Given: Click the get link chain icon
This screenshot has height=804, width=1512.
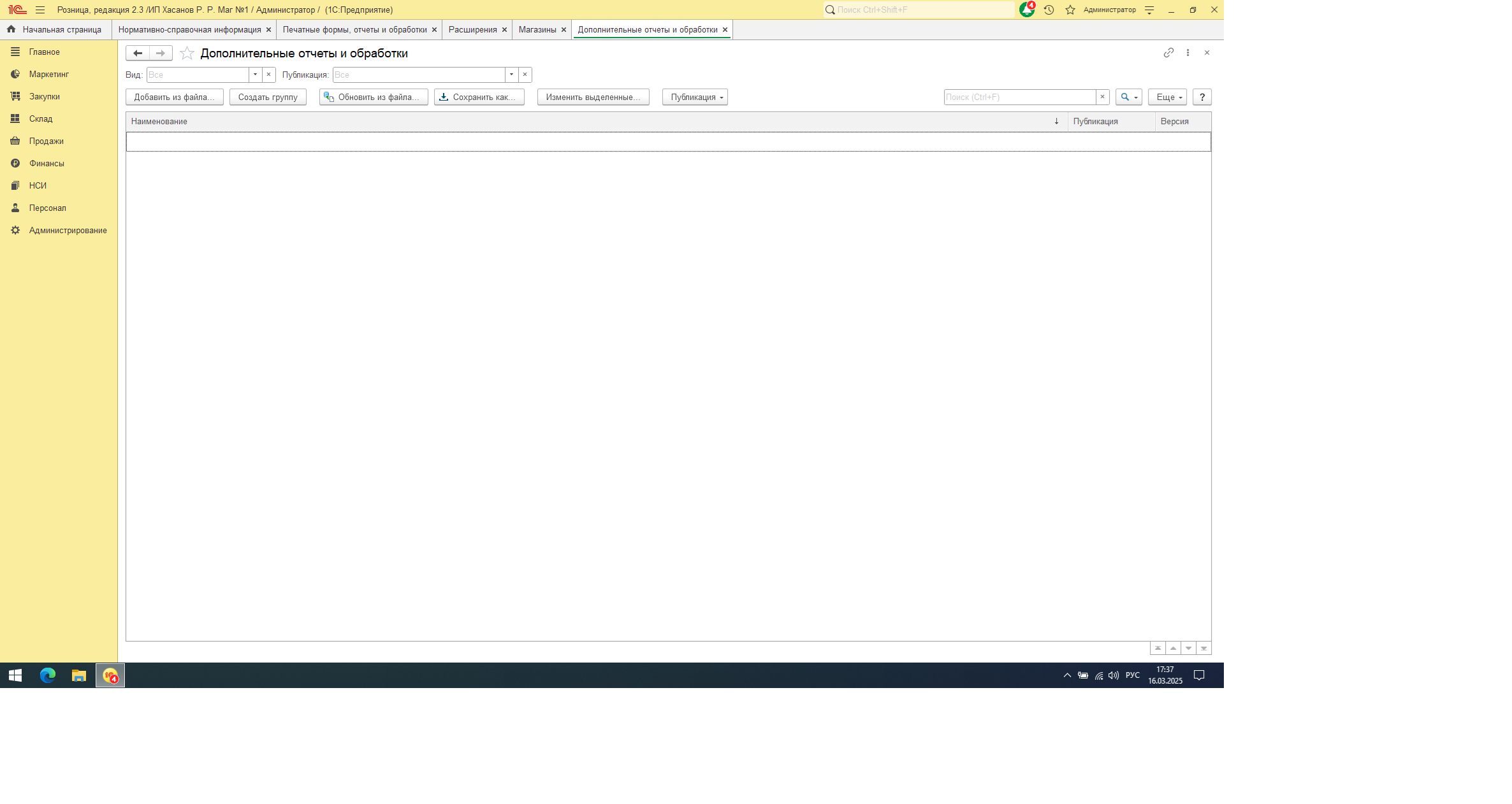Looking at the screenshot, I should (1168, 53).
